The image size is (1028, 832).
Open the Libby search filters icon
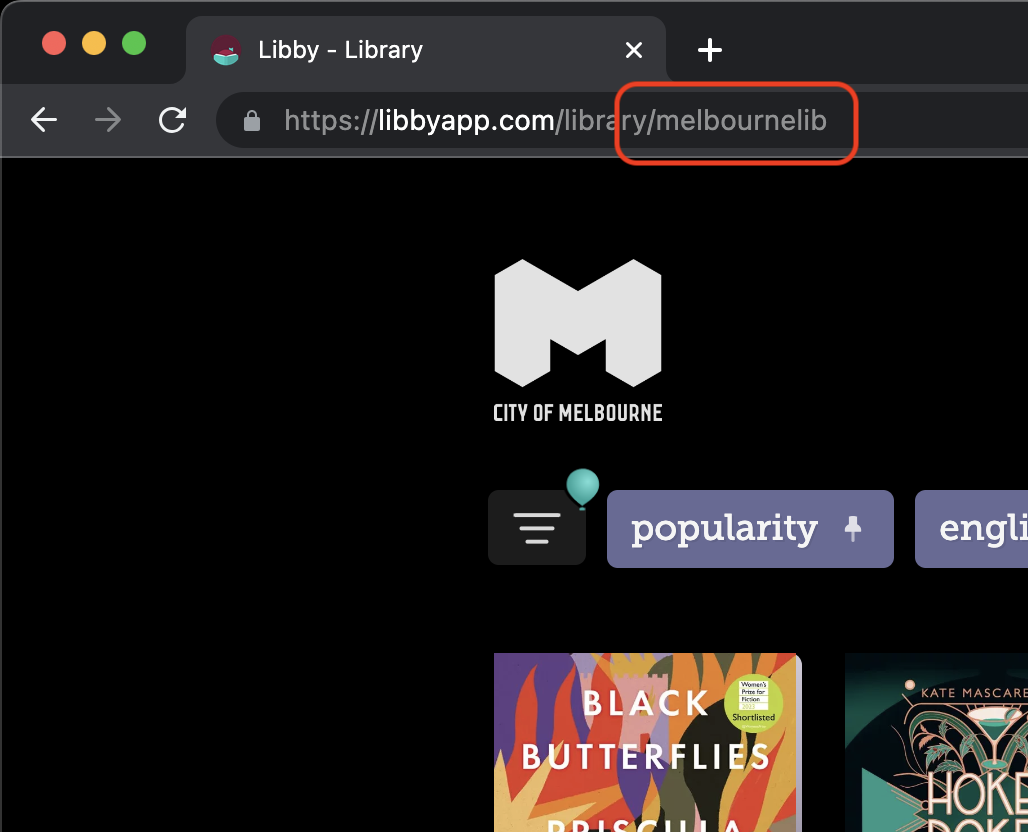tap(537, 528)
